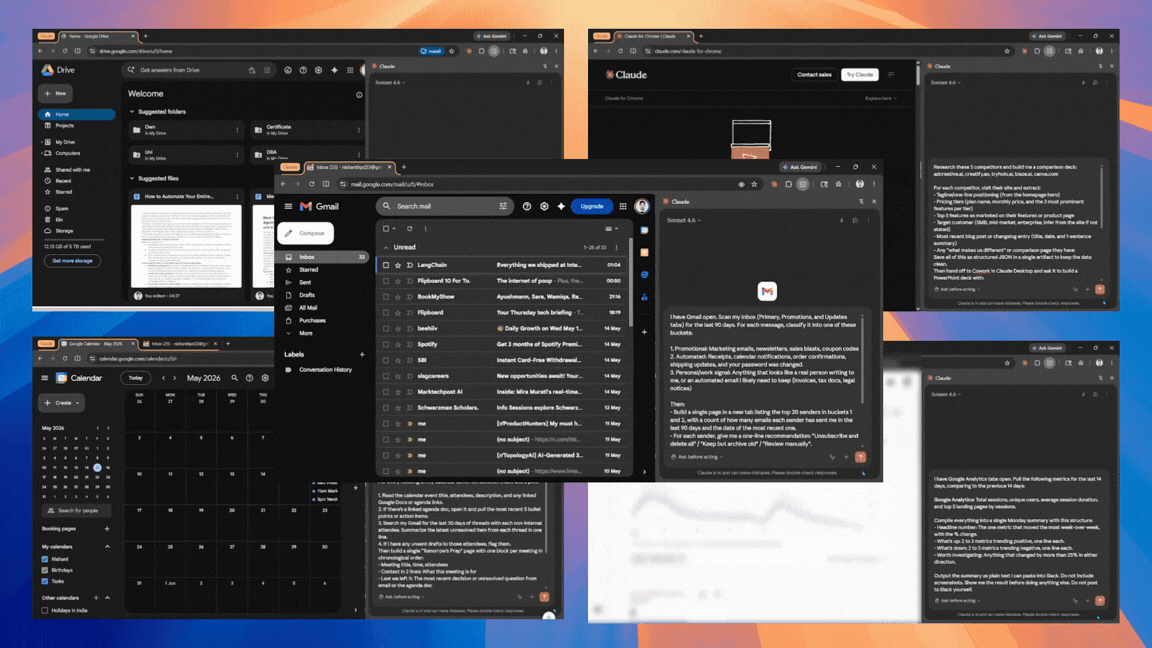
Task: Collapse the Unread section in Gmail
Action: point(386,248)
